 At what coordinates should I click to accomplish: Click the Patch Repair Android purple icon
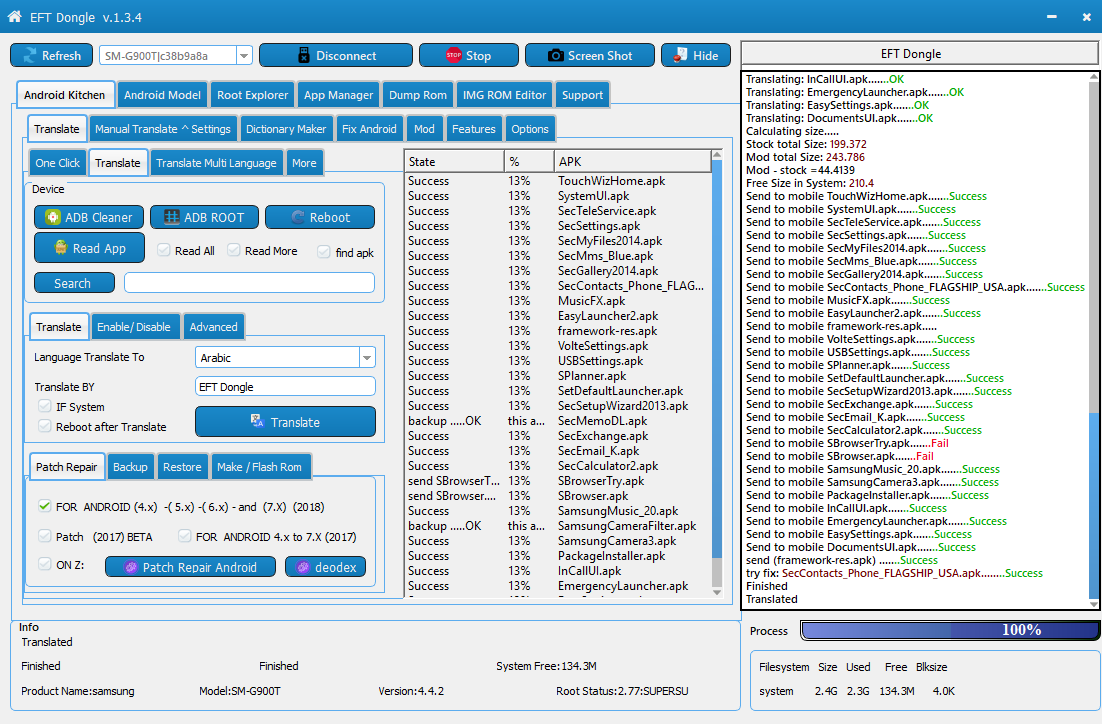(x=131, y=567)
